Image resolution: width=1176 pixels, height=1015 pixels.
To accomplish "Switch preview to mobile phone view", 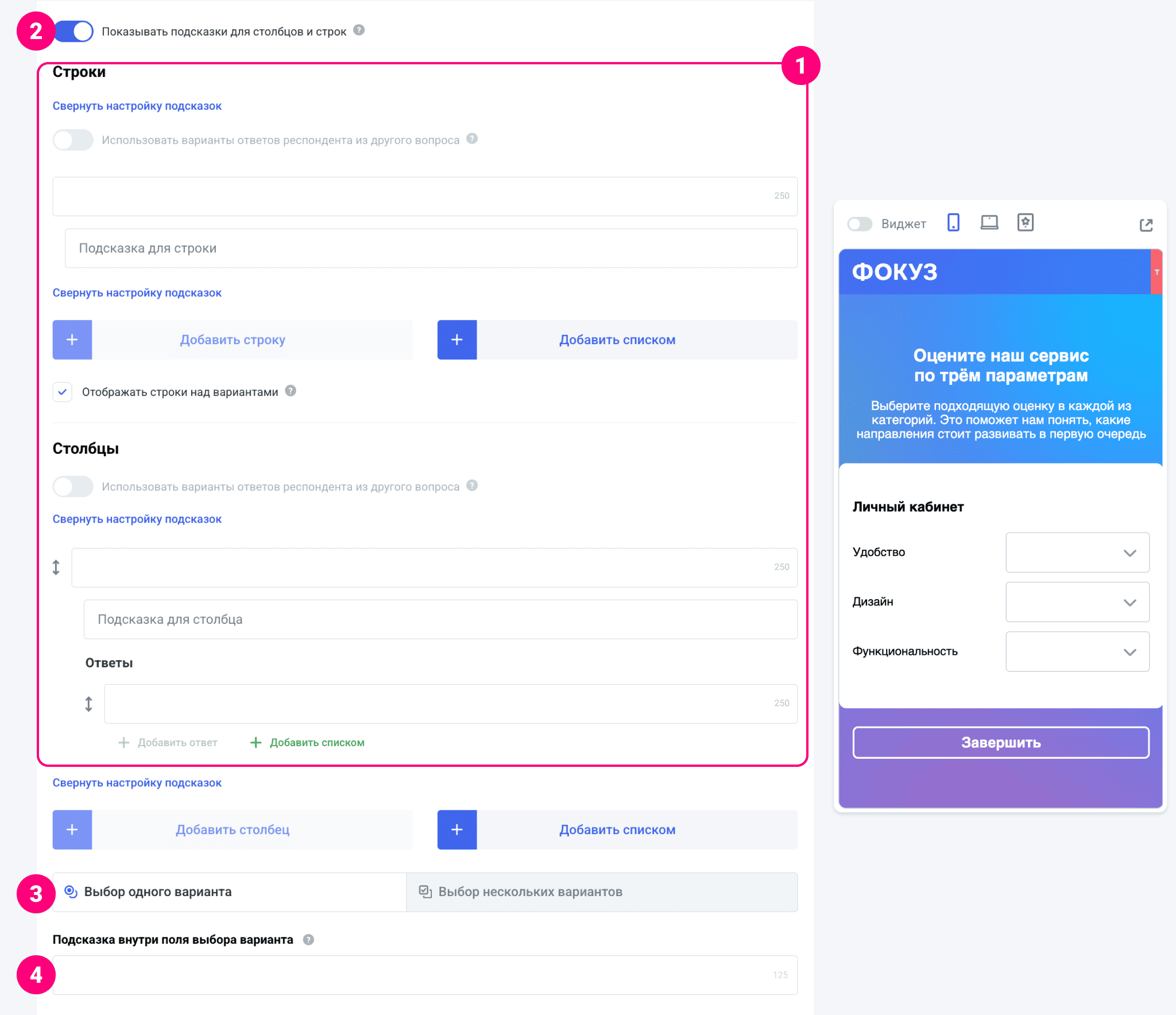I will (953, 223).
